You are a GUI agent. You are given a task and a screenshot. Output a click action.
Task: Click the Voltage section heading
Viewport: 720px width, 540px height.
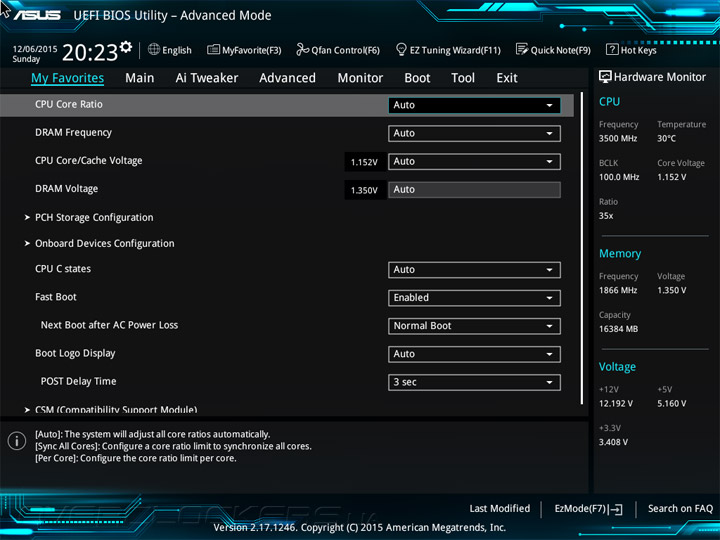click(x=617, y=367)
